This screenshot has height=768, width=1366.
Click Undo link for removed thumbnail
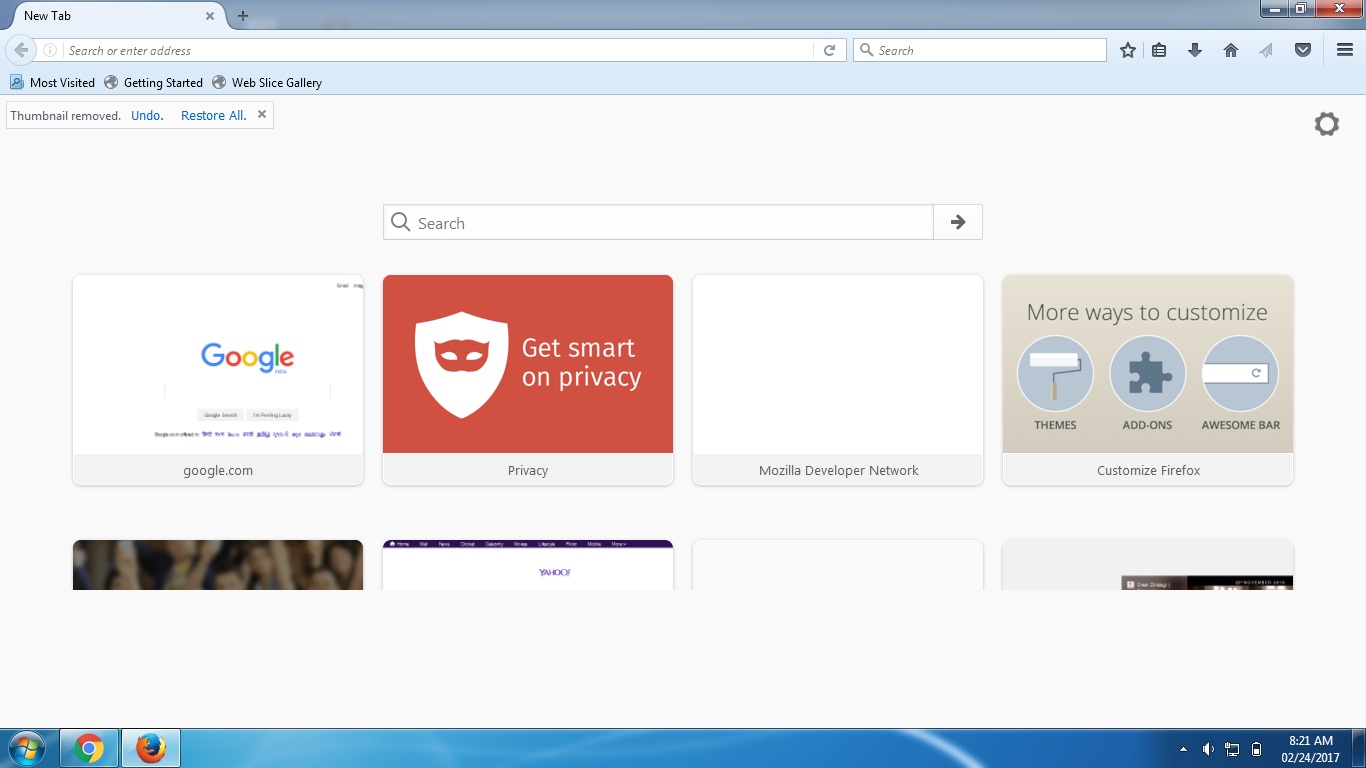(x=147, y=116)
